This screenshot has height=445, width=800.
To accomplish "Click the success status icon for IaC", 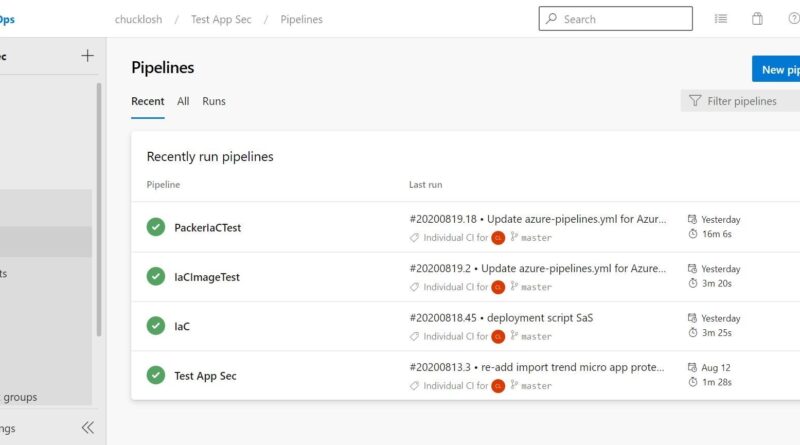I will click(156, 326).
